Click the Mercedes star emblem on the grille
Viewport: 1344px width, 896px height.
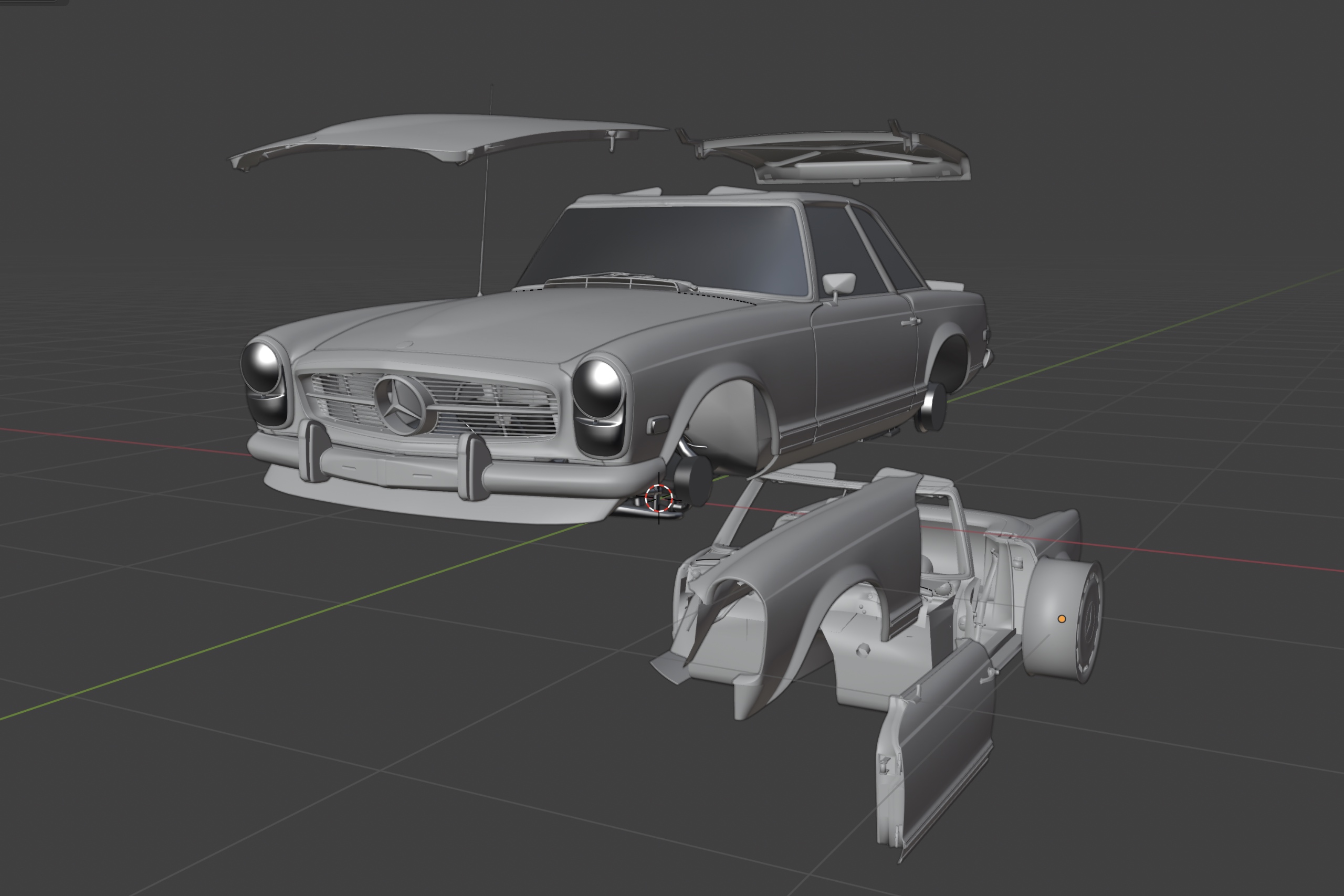click(x=402, y=404)
